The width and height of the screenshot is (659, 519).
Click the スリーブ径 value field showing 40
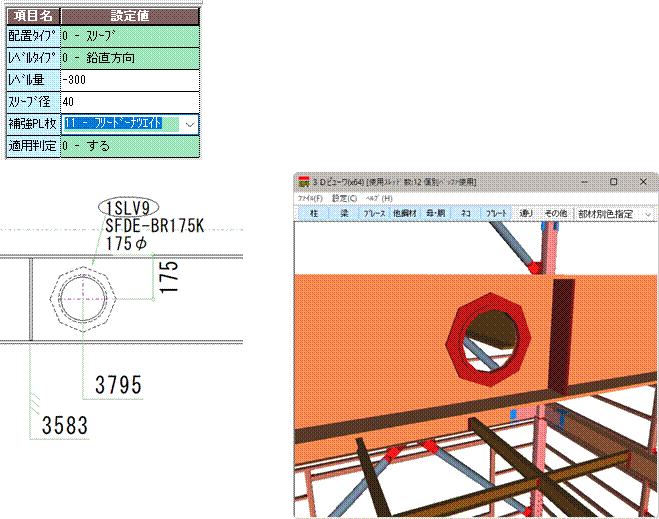(129, 102)
